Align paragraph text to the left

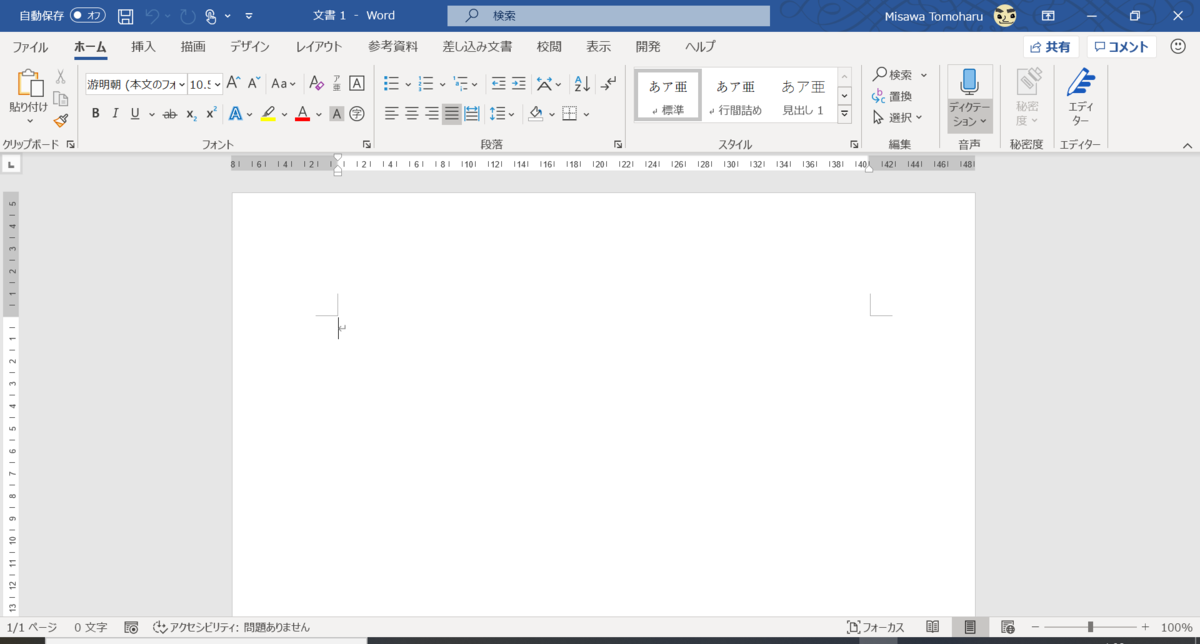(x=392, y=114)
